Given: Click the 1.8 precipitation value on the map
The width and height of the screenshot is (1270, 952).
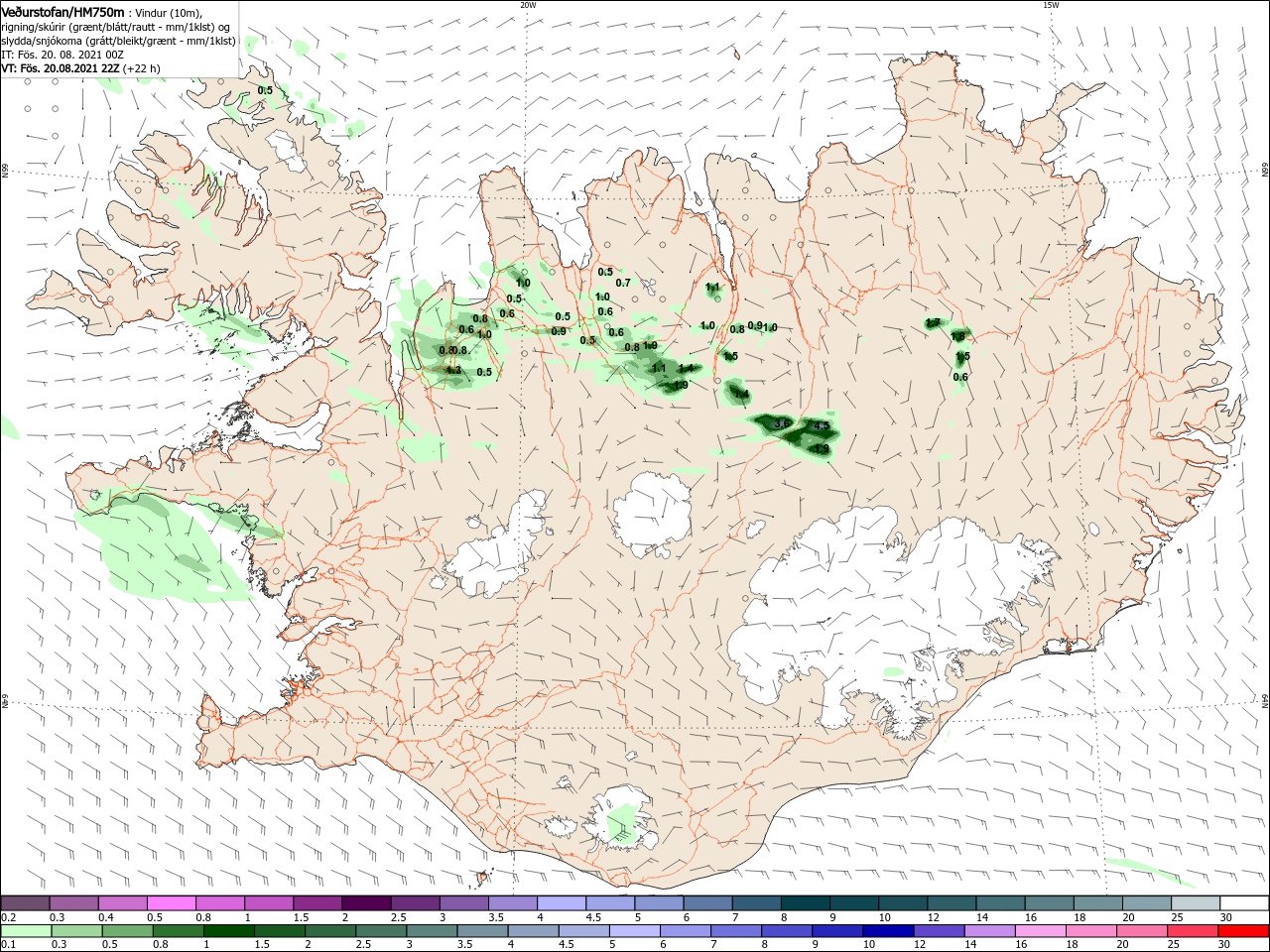Looking at the screenshot, I should click(957, 337).
